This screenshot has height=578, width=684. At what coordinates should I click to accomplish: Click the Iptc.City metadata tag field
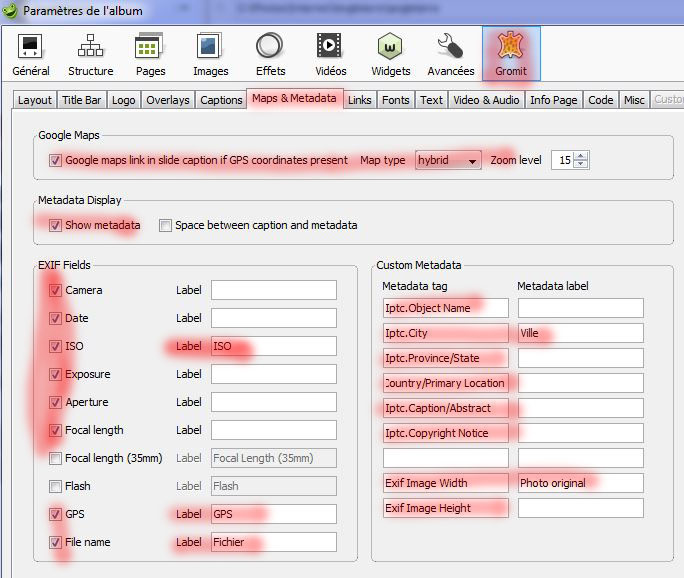pos(445,333)
